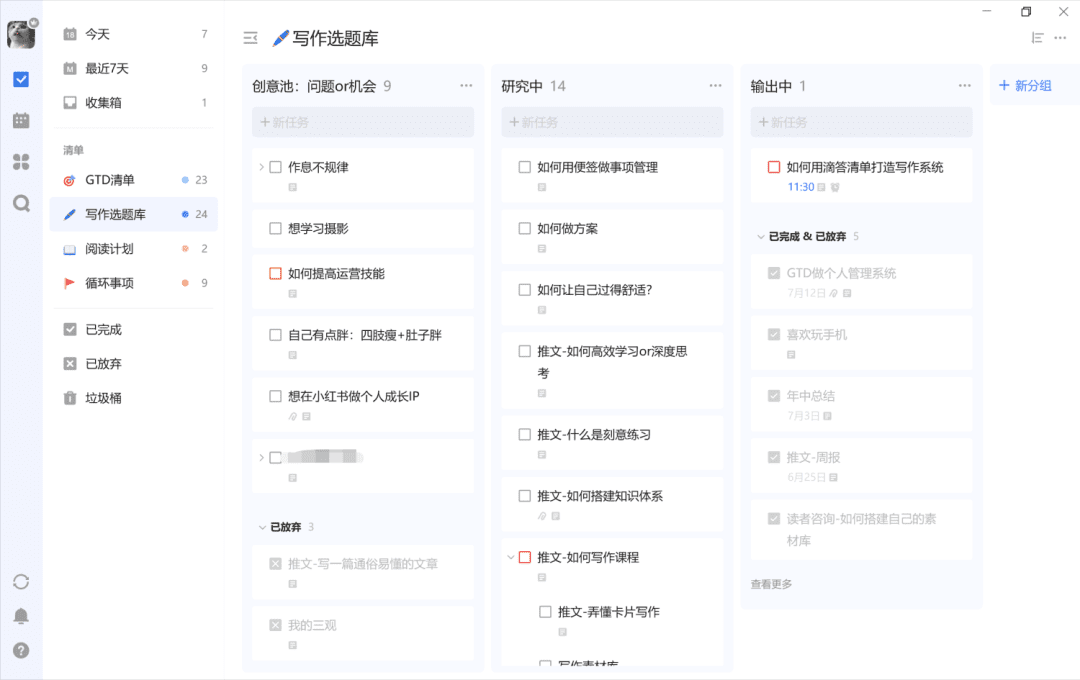Click the reminder icon on 如何用滴答清单打造写作系统 card
Viewport: 1080px width, 680px height.
[835, 187]
